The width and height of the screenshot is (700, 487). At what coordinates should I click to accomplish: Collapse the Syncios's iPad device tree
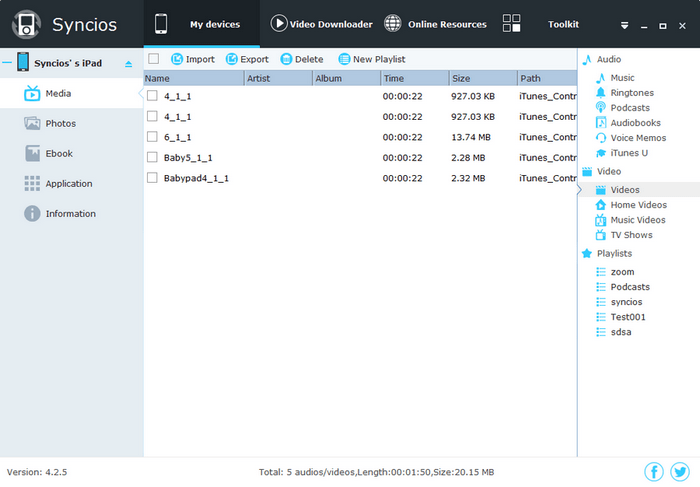7,63
